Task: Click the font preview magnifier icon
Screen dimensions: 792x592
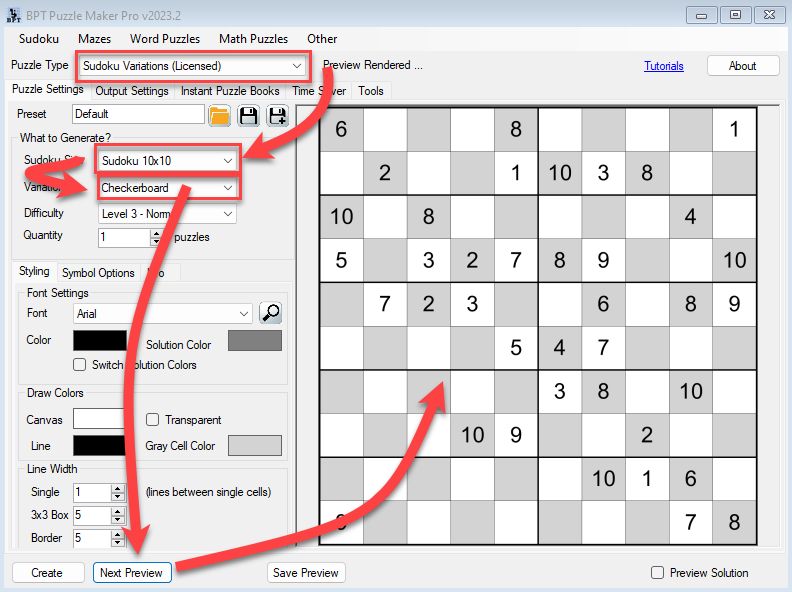Action: click(x=270, y=313)
